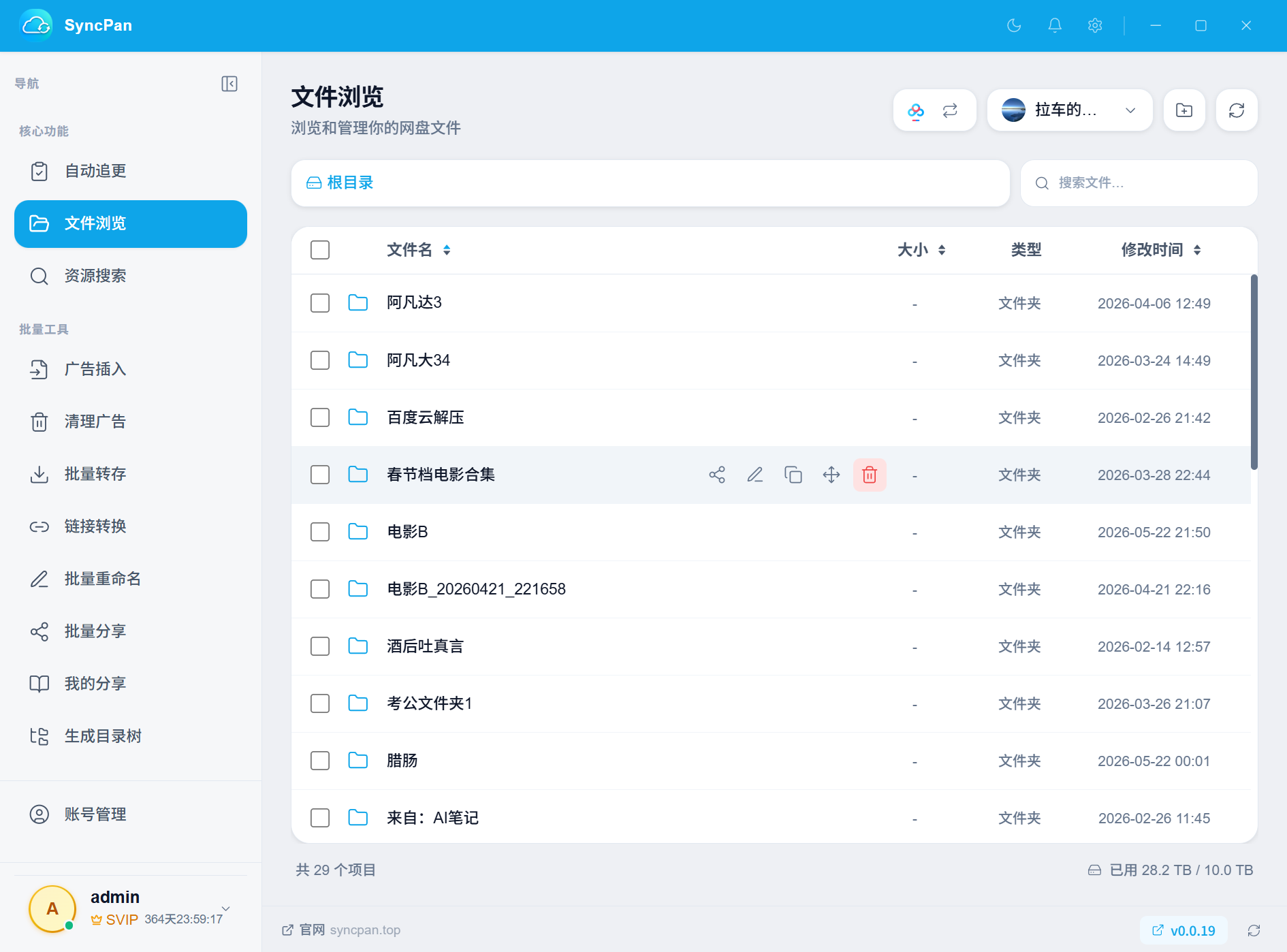Open 链接转换 tool
1287x952 pixels.
131,527
